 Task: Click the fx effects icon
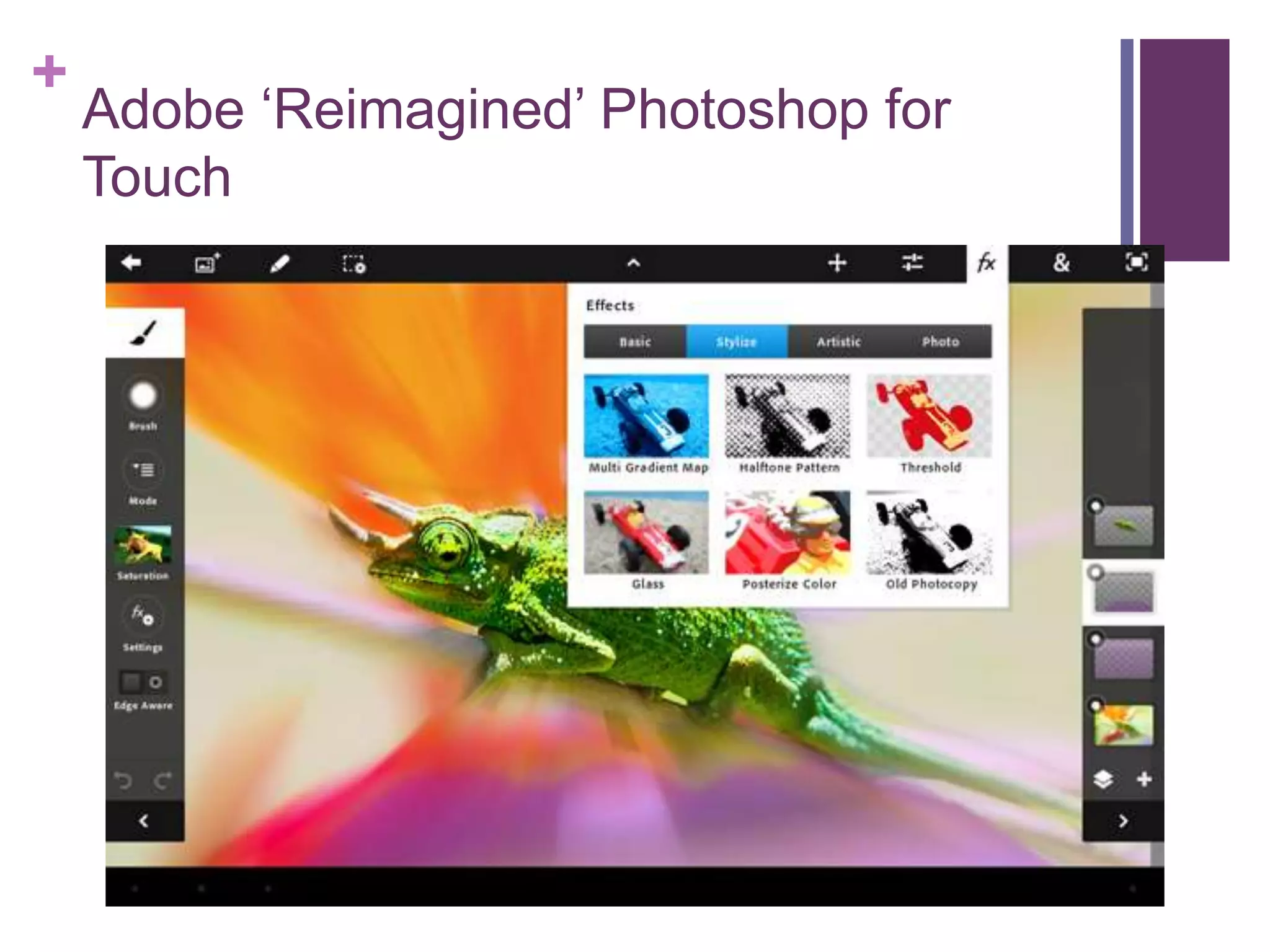[x=987, y=263]
